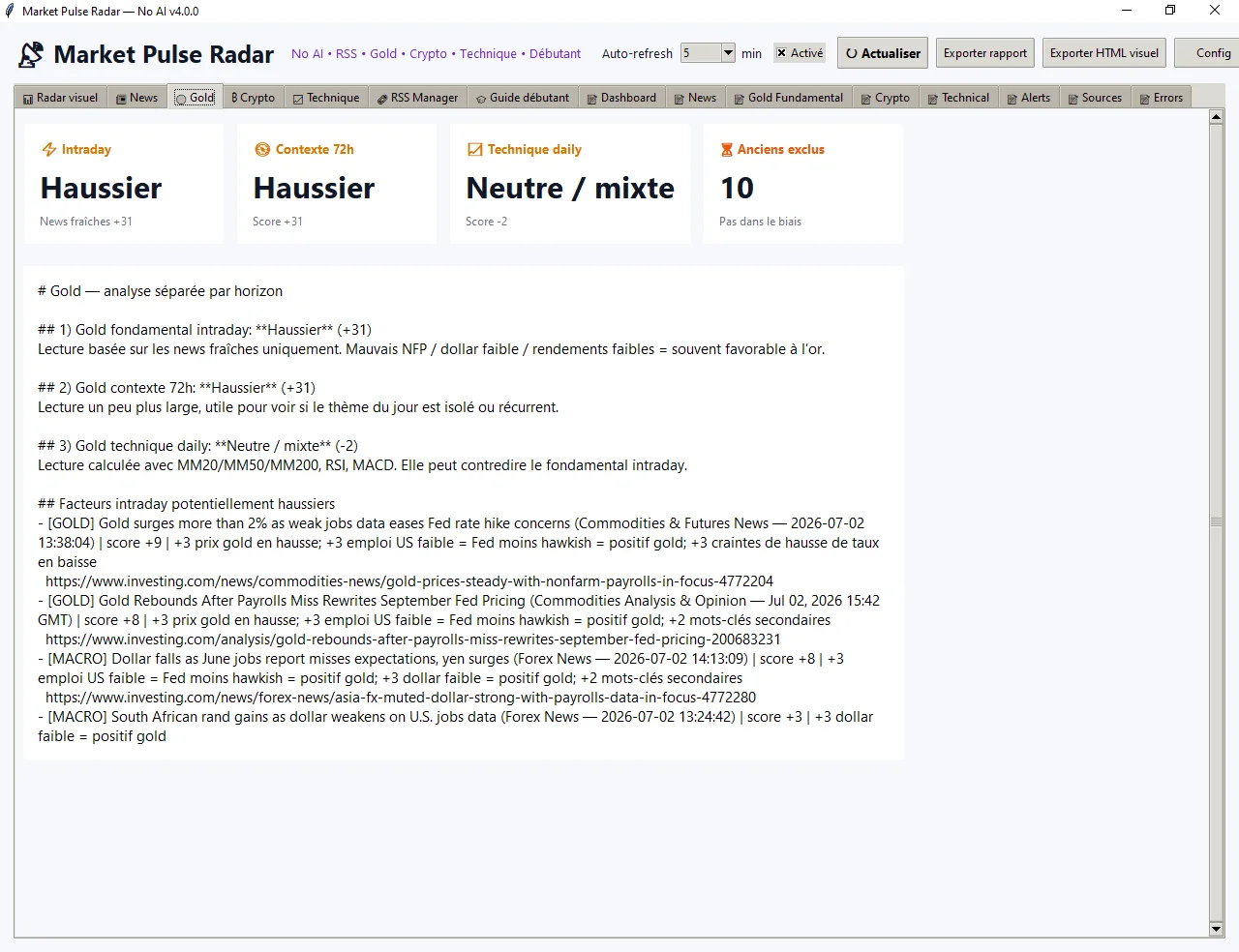Image resolution: width=1239 pixels, height=952 pixels.
Task: Click the asia-fx-muted-dollar-strong URL
Action: click(x=401, y=698)
